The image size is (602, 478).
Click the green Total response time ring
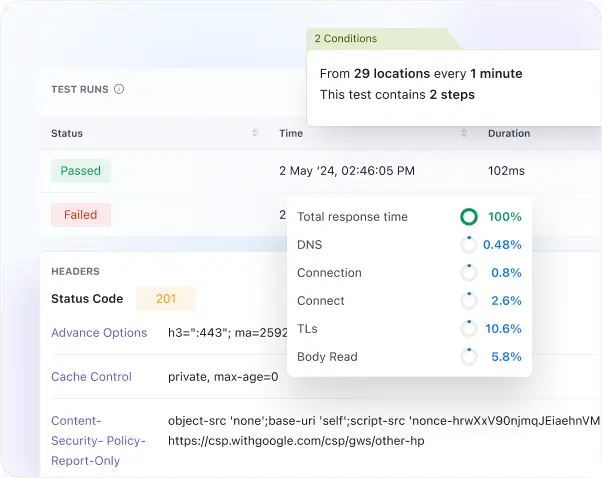pyautogui.click(x=468, y=217)
